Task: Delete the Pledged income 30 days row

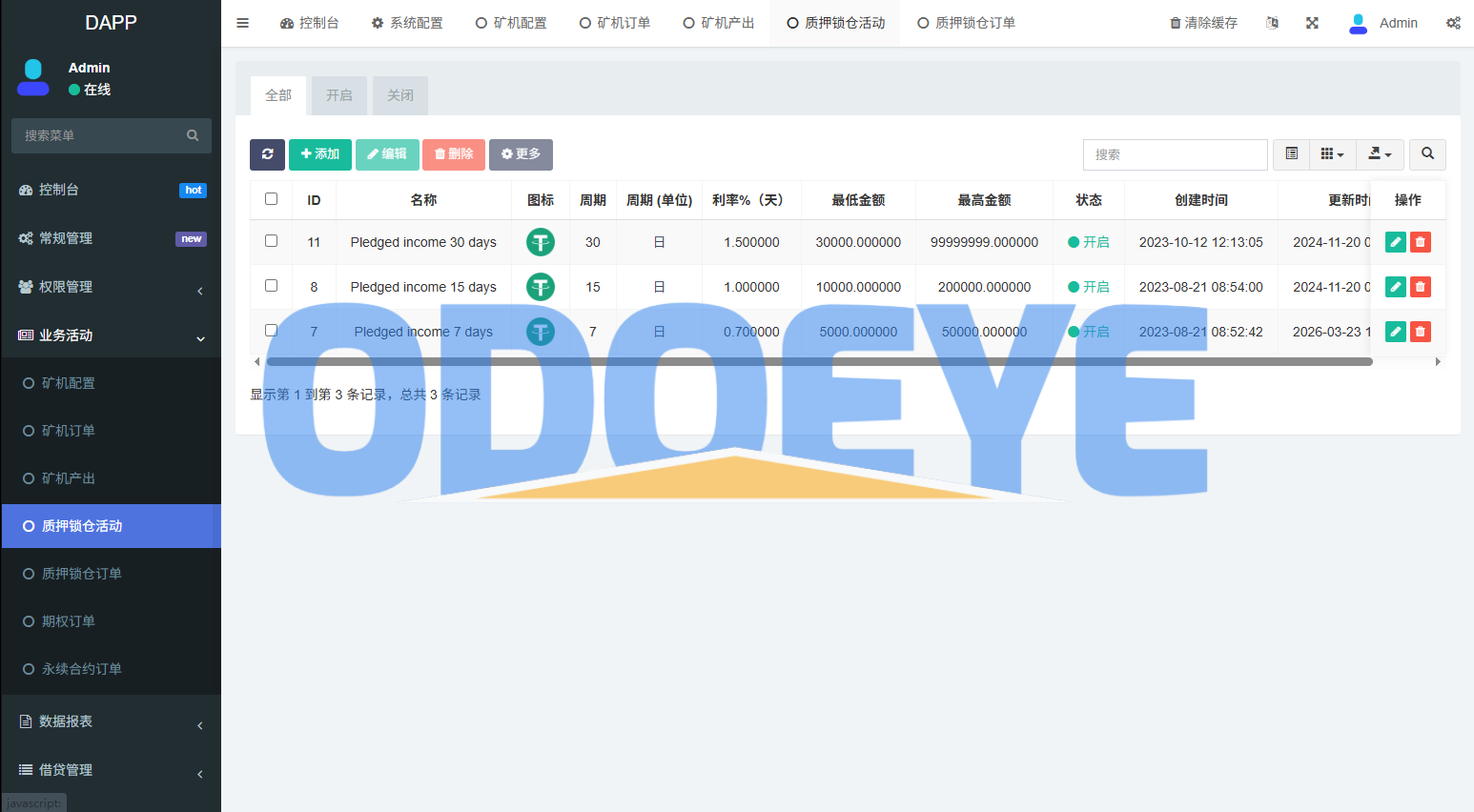Action: click(1421, 242)
